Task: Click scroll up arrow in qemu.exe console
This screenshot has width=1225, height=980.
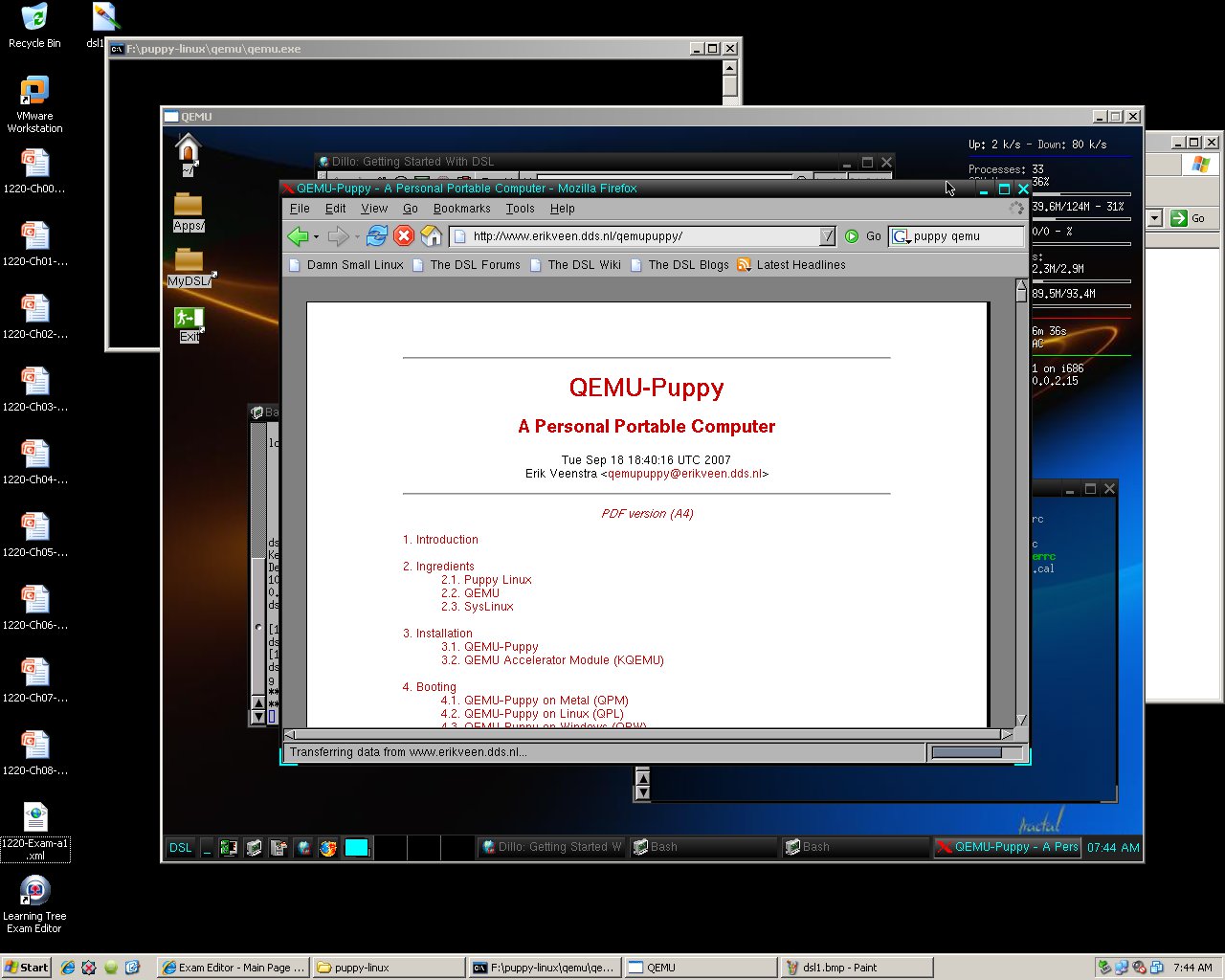Action: pos(729,68)
